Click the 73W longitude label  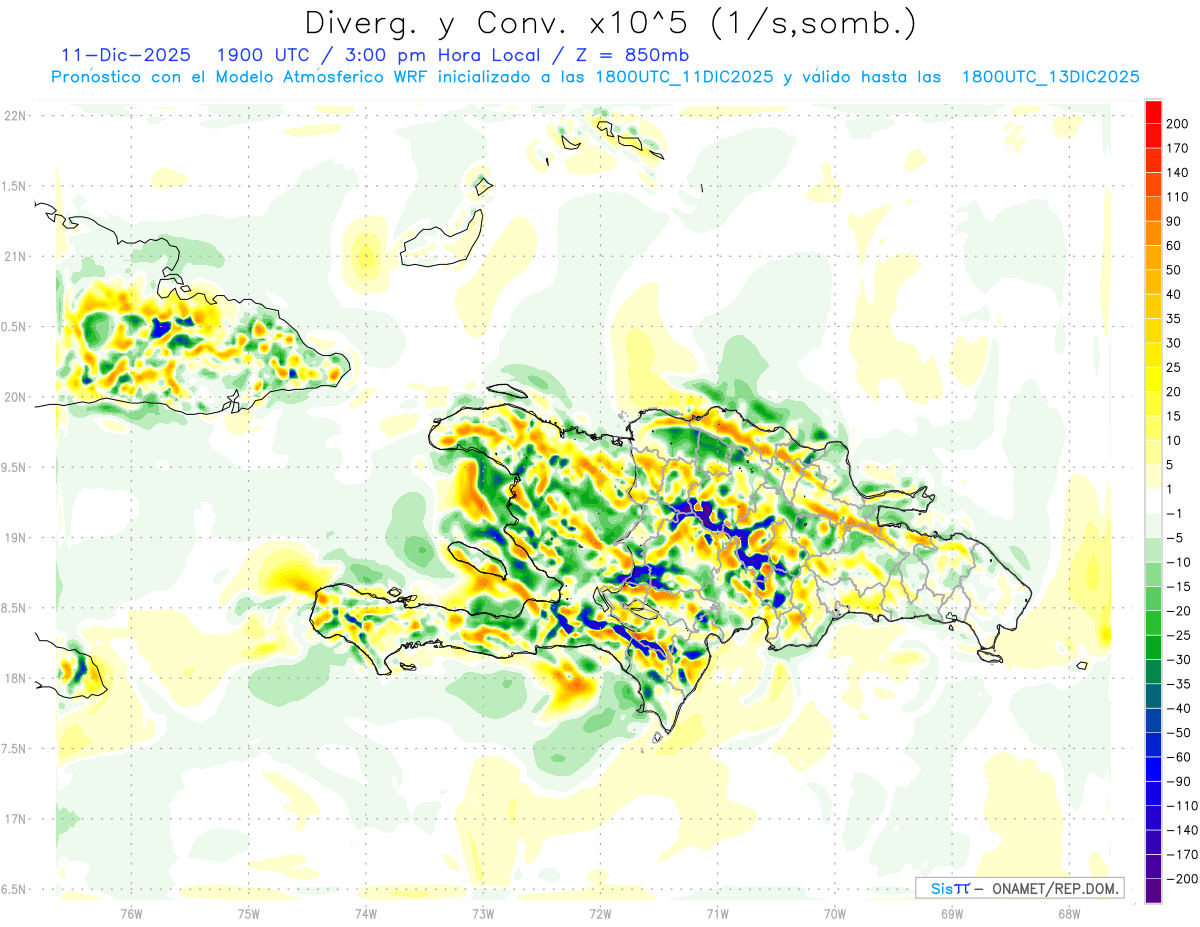pyautogui.click(x=483, y=914)
